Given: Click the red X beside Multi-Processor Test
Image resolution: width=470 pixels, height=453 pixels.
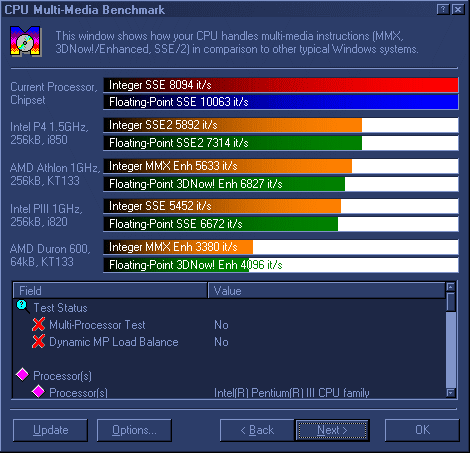Looking at the screenshot, I should [39, 324].
